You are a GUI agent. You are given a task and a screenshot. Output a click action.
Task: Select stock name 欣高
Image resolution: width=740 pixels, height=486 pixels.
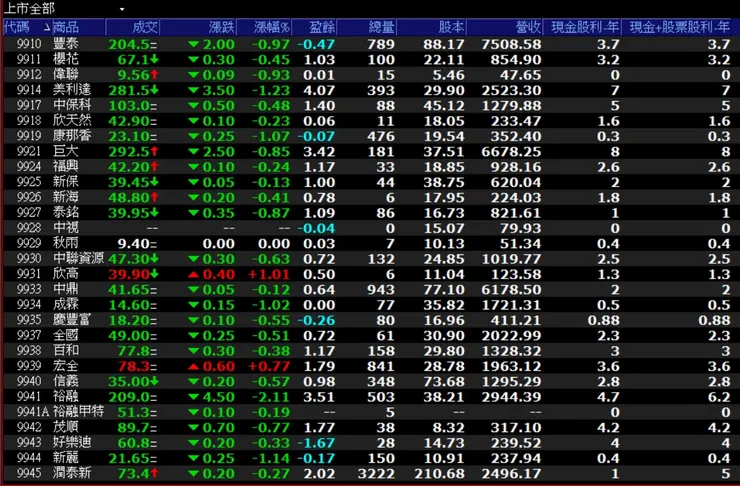(x=66, y=274)
